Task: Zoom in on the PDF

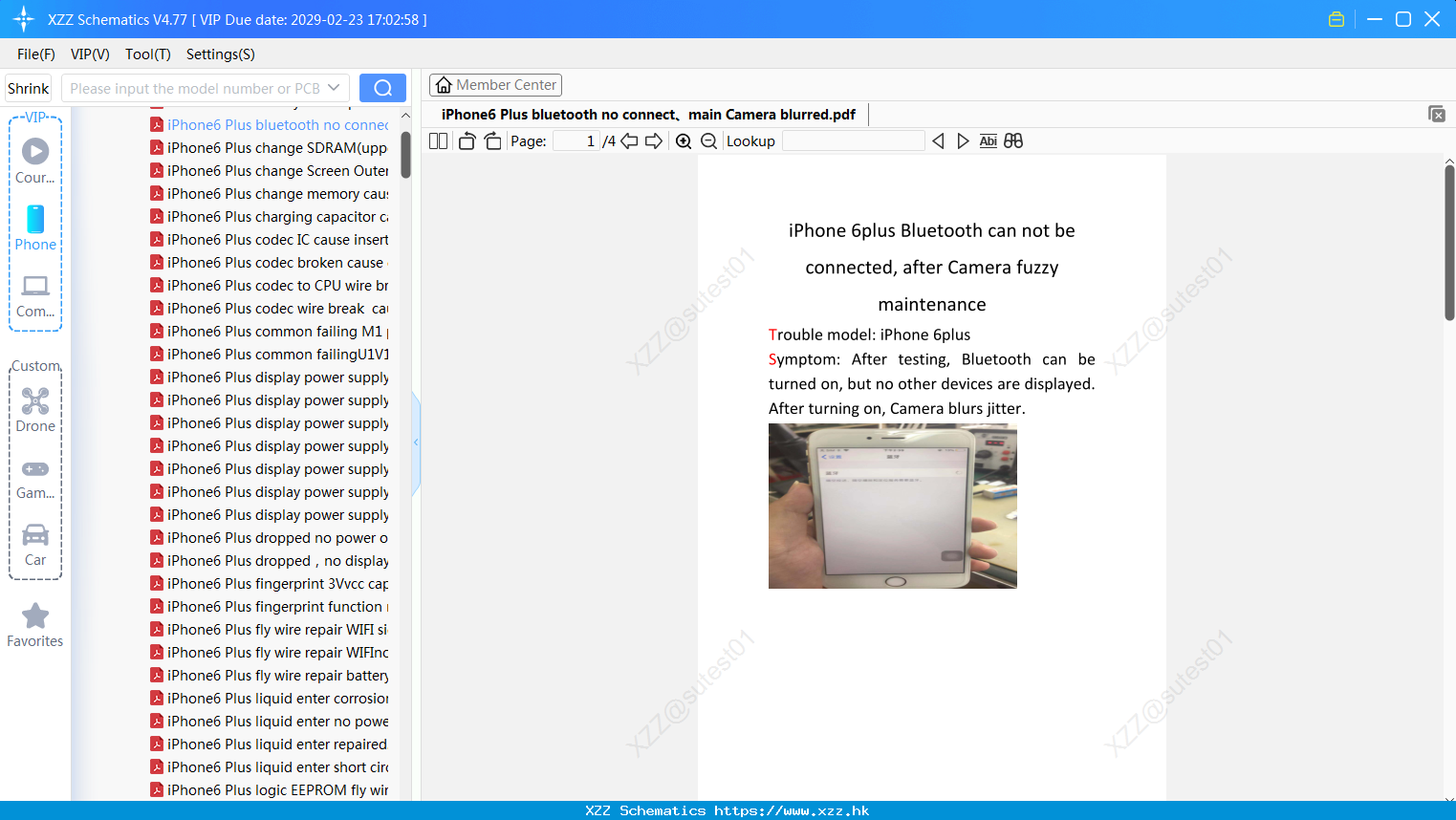Action: pyautogui.click(x=684, y=140)
